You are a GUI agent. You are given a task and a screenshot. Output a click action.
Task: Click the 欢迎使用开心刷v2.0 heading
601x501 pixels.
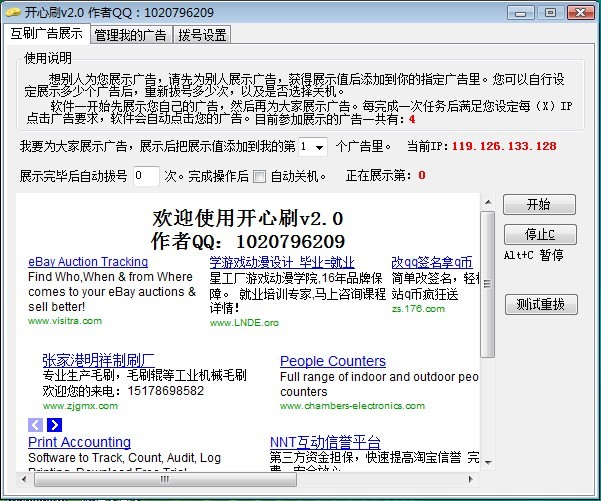coord(248,218)
